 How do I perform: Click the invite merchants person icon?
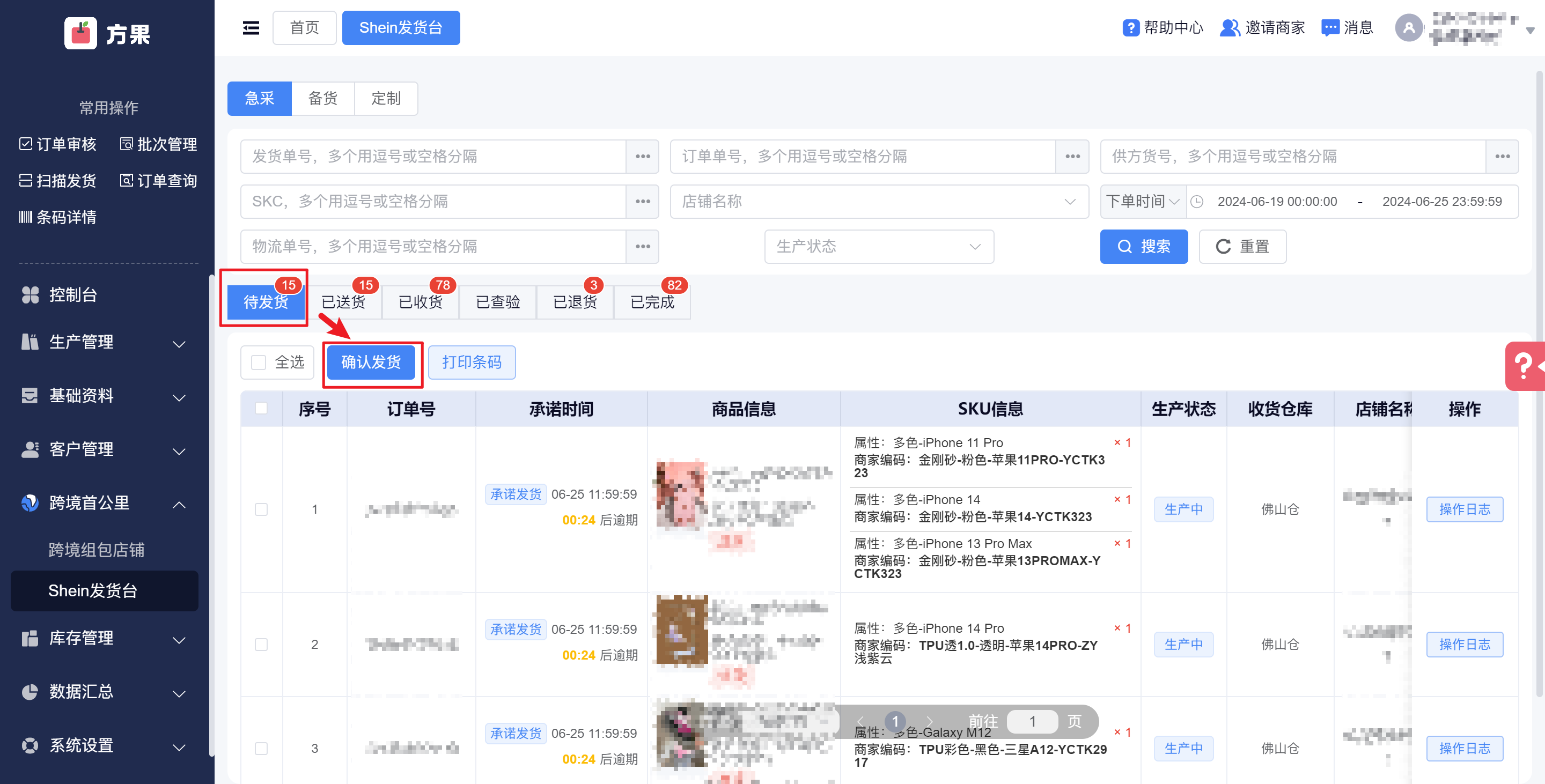[1229, 27]
